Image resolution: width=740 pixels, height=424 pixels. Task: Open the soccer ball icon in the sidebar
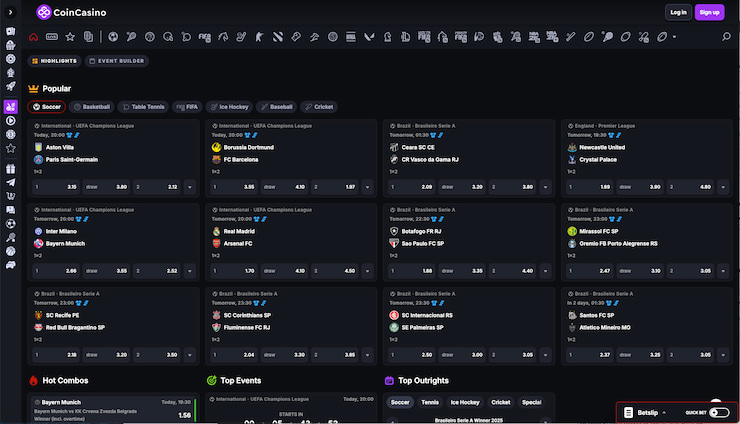point(10,223)
